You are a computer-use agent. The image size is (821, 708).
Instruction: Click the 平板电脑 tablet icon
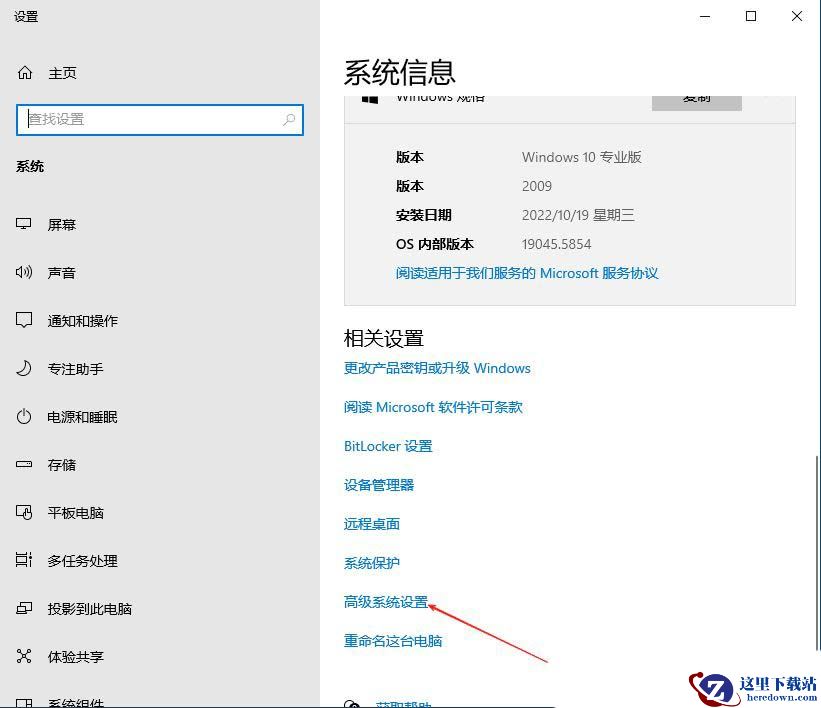24,512
